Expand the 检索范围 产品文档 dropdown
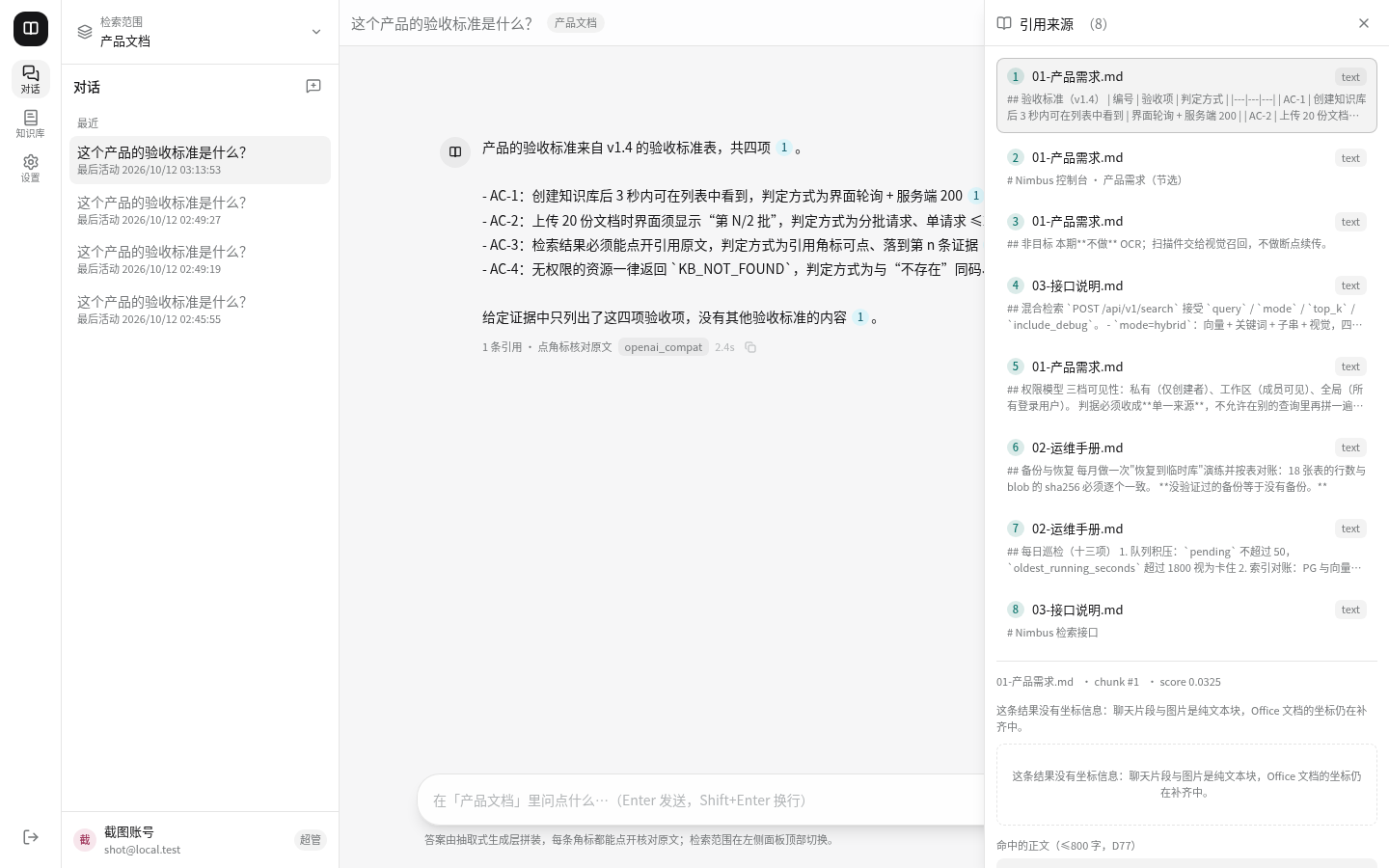The image size is (1389, 868). (200, 32)
